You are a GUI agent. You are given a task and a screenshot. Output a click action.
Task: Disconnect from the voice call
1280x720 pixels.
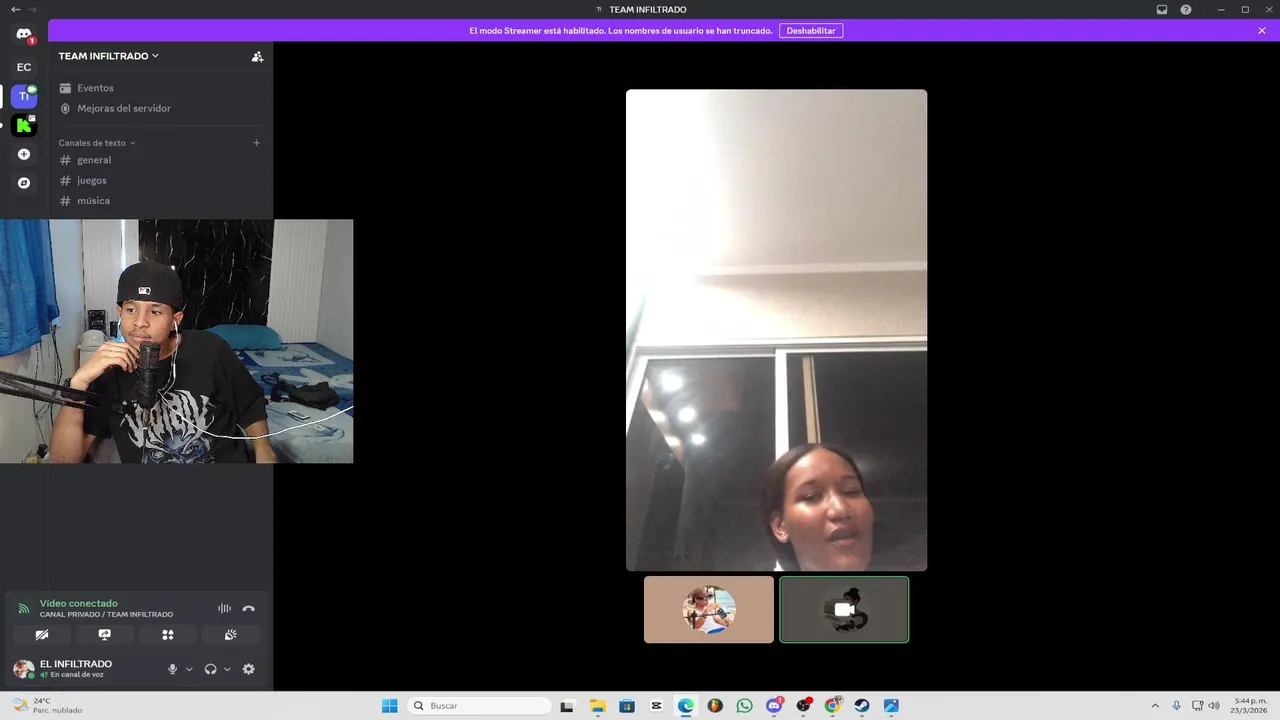(x=249, y=608)
